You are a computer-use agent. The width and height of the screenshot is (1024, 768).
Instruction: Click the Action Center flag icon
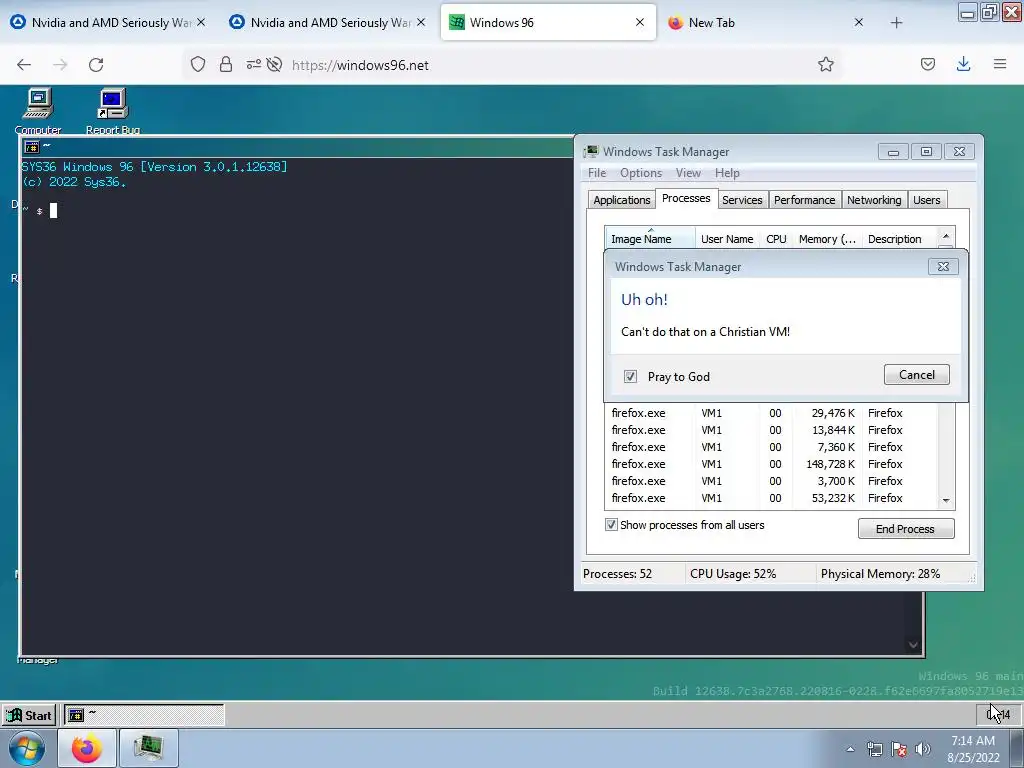coord(899,749)
